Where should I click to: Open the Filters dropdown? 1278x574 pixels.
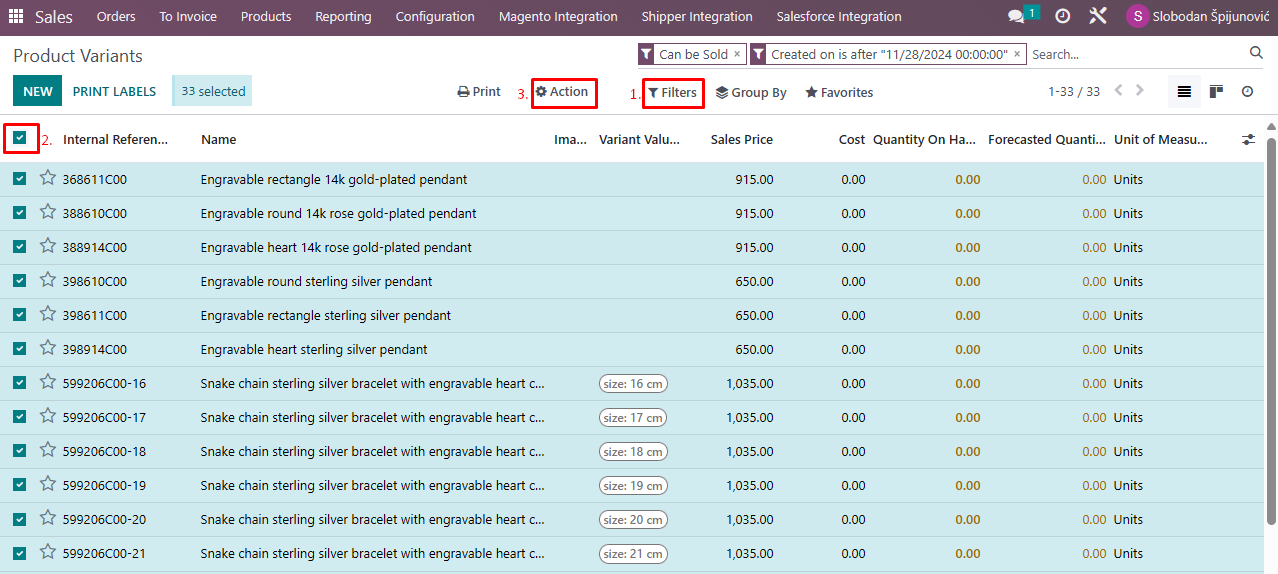click(x=672, y=93)
